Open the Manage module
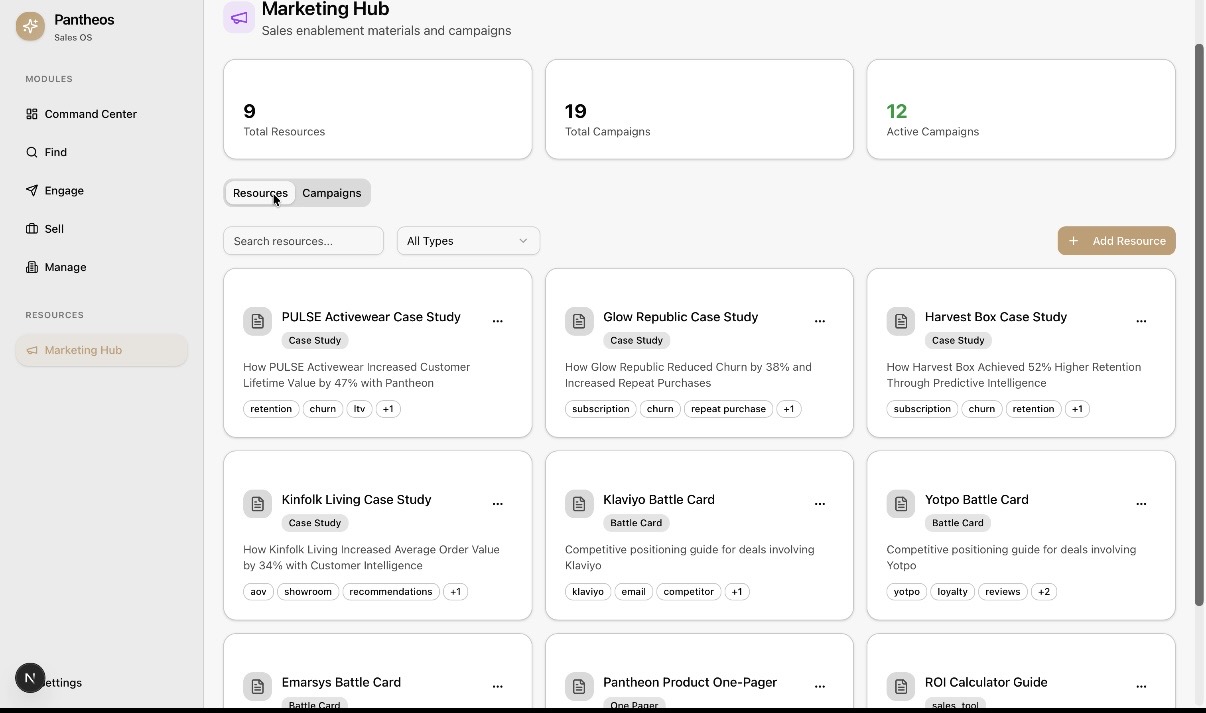Screen dimensions: 1206x713 (x=65, y=267)
